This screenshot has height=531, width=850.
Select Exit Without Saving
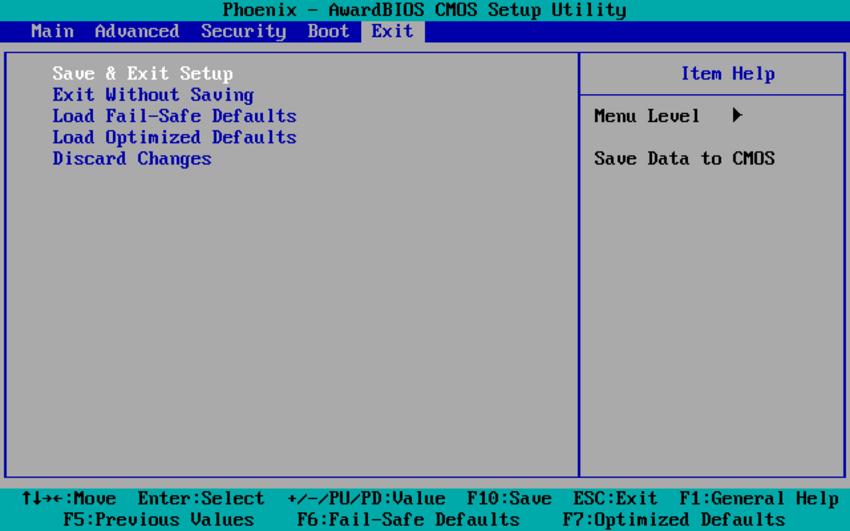click(153, 95)
